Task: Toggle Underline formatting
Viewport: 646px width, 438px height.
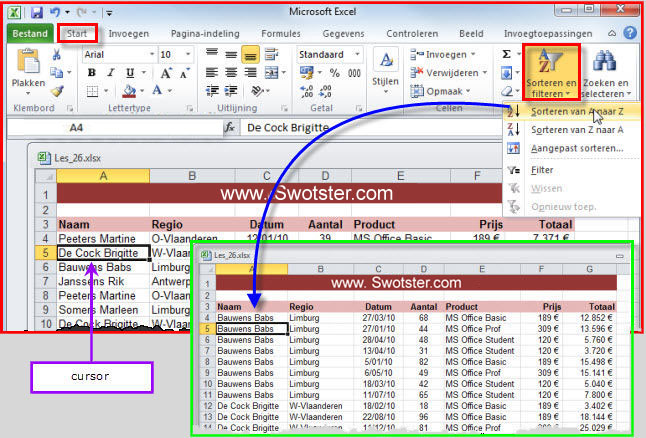Action: (130, 73)
